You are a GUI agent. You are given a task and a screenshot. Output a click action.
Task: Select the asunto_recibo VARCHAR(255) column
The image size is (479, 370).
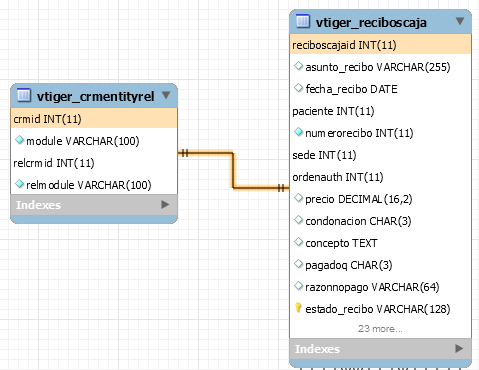pyautogui.click(x=380, y=67)
